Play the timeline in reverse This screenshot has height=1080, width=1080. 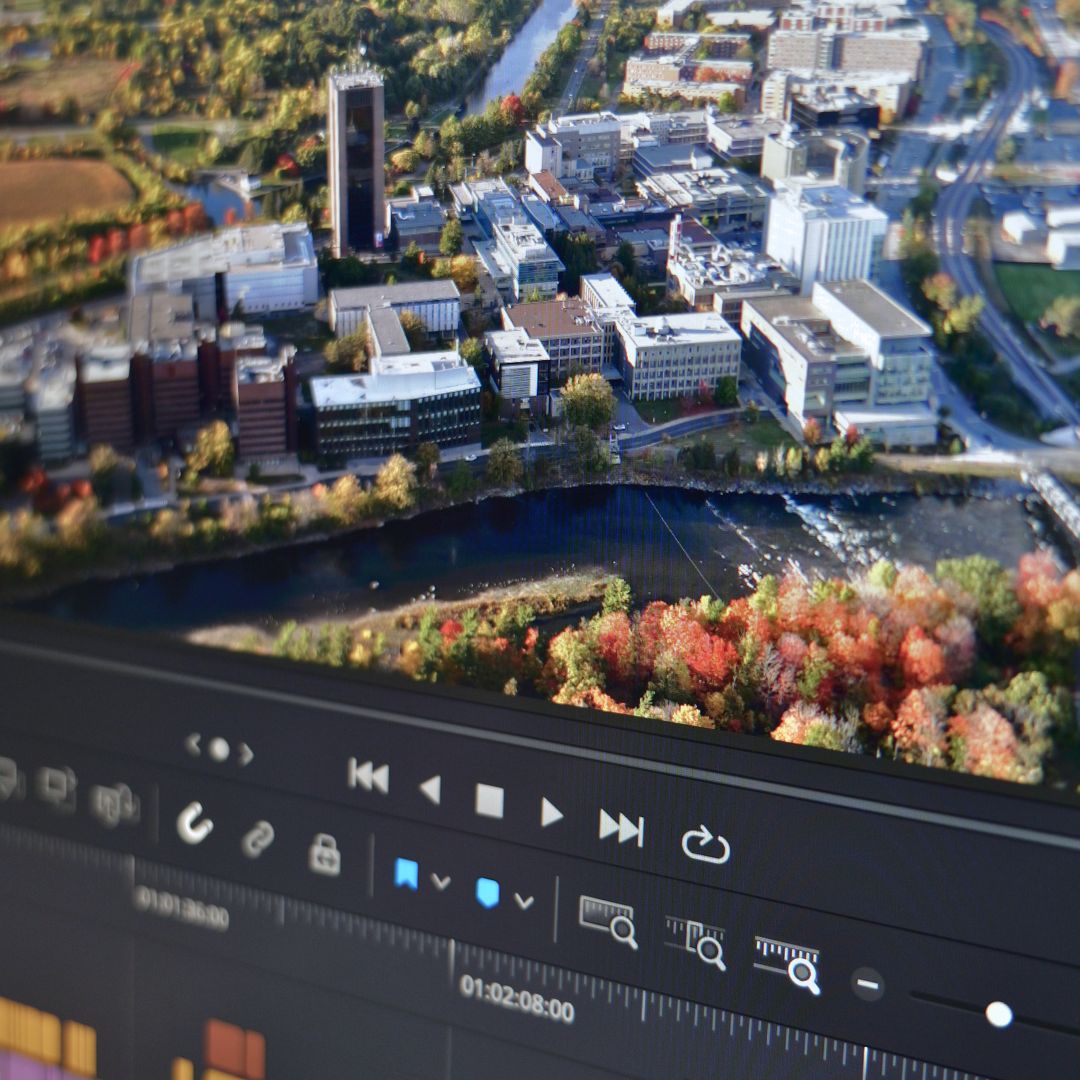[430, 789]
